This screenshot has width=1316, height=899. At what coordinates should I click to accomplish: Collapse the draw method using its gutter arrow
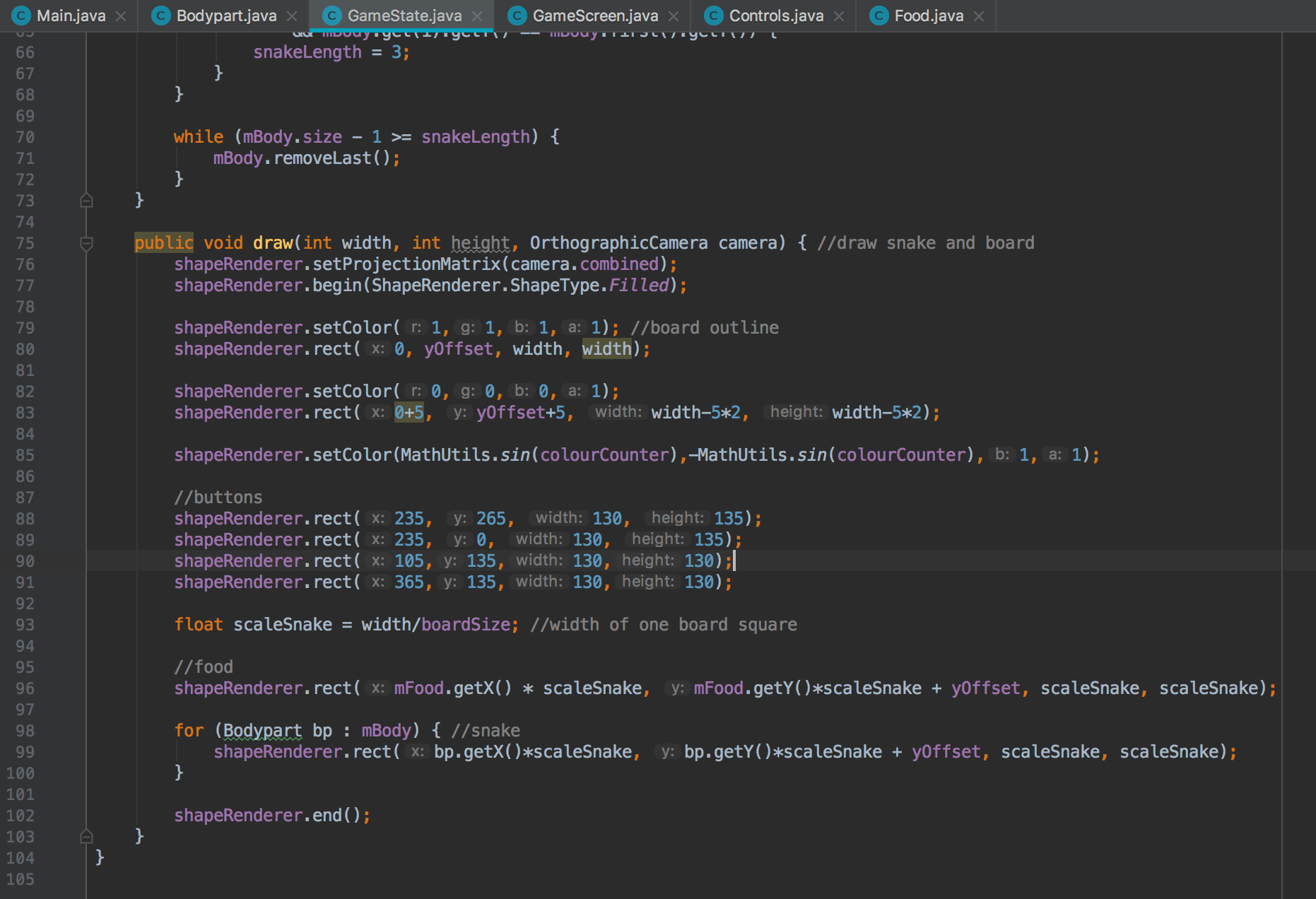[x=87, y=245]
